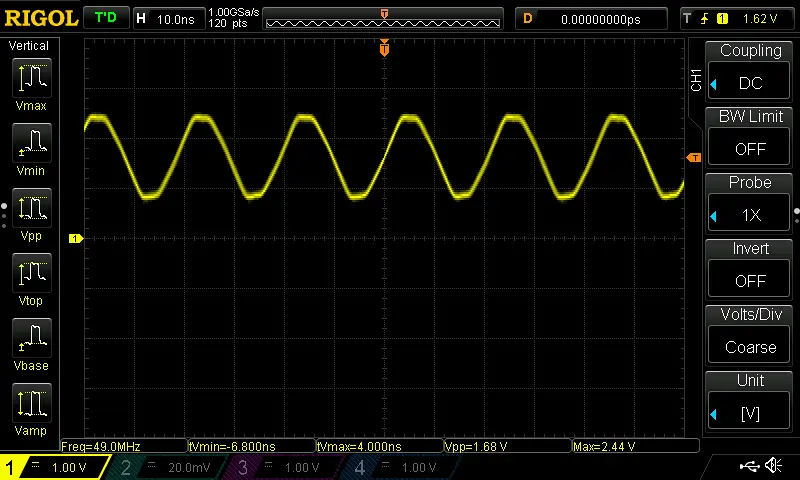Screen dimensions: 800x480
Task: Click the orange trigger position marker above the waveform
Action: (x=384, y=48)
